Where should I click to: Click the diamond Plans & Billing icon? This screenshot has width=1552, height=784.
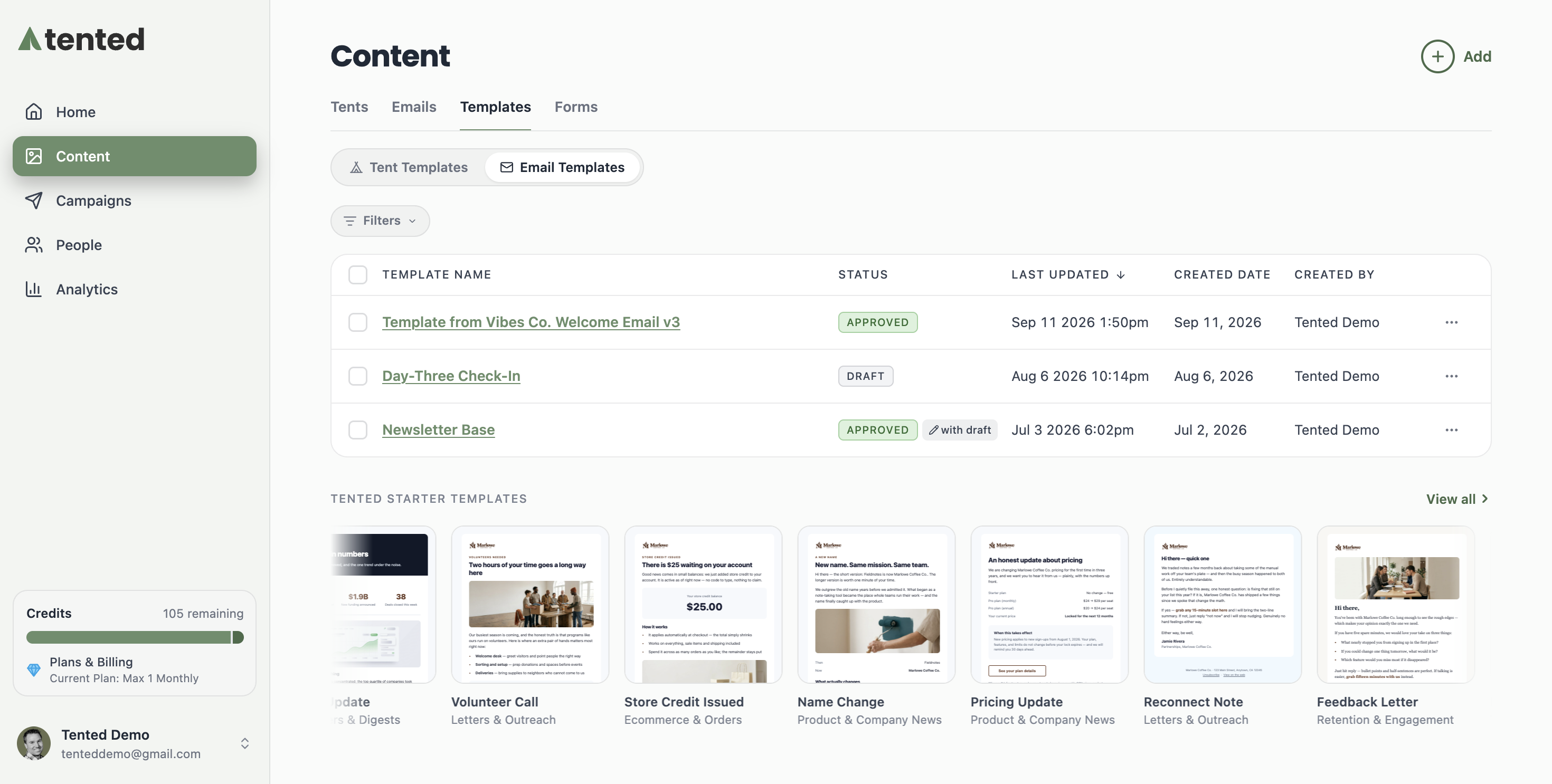tap(34, 670)
